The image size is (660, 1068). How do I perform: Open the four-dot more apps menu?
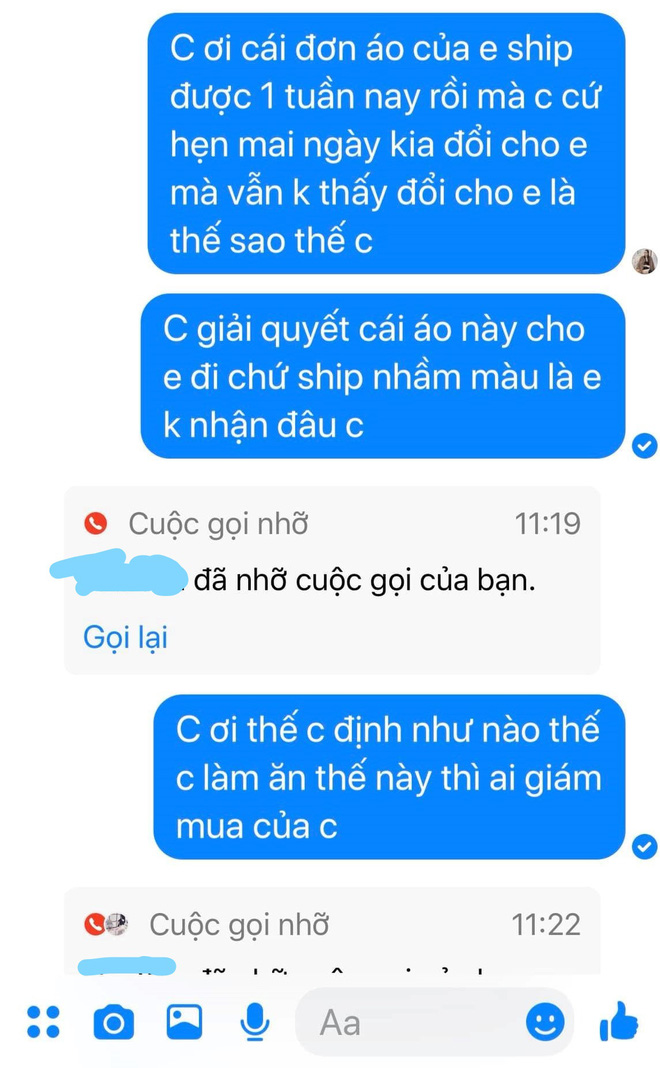pyautogui.click(x=44, y=1022)
